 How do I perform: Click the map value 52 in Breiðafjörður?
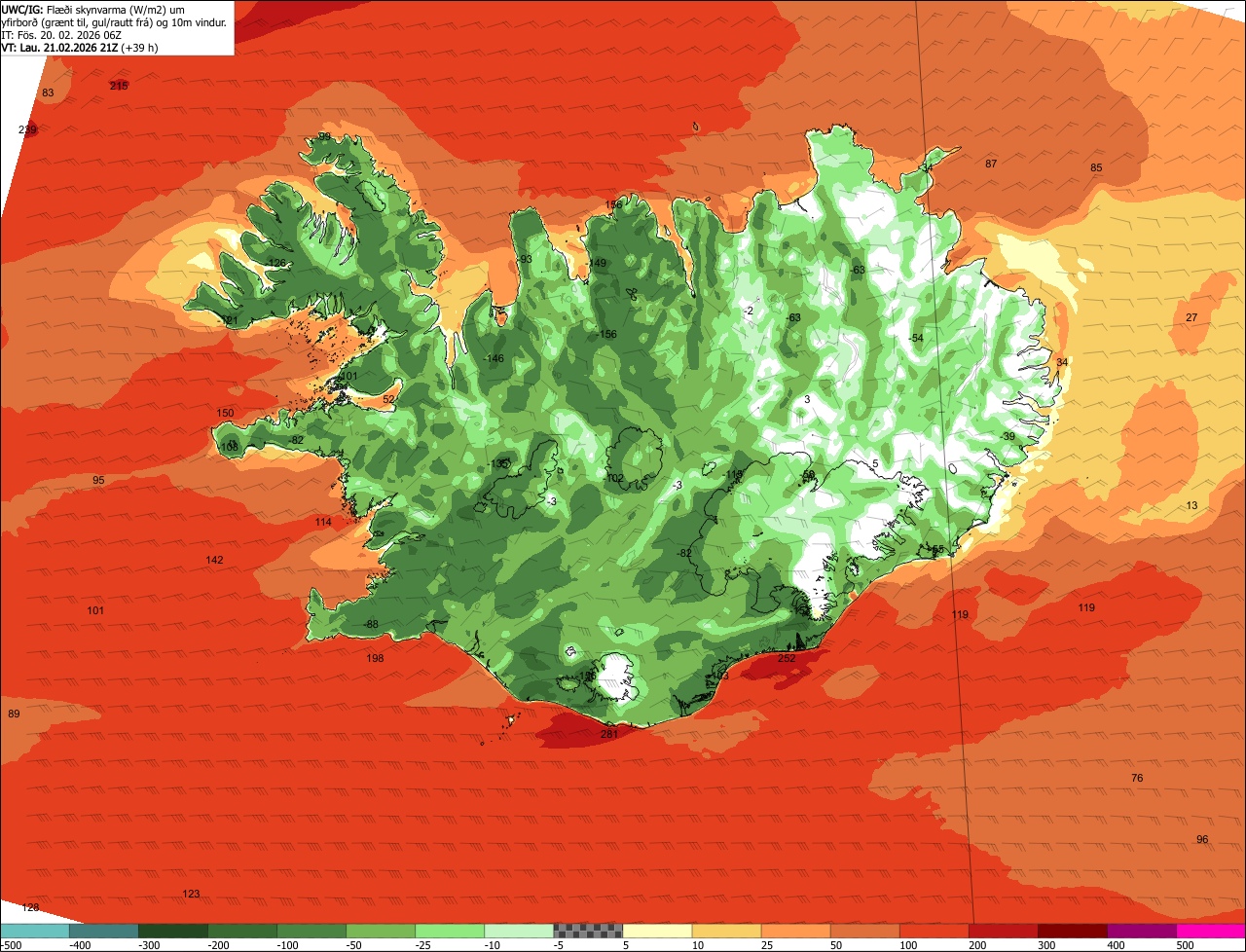[388, 400]
